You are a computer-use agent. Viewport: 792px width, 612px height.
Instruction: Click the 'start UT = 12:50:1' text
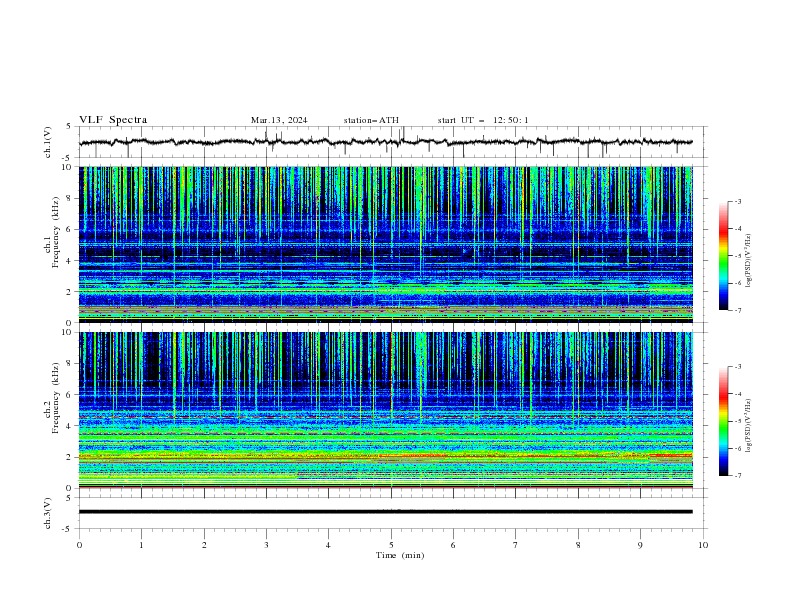(x=483, y=120)
